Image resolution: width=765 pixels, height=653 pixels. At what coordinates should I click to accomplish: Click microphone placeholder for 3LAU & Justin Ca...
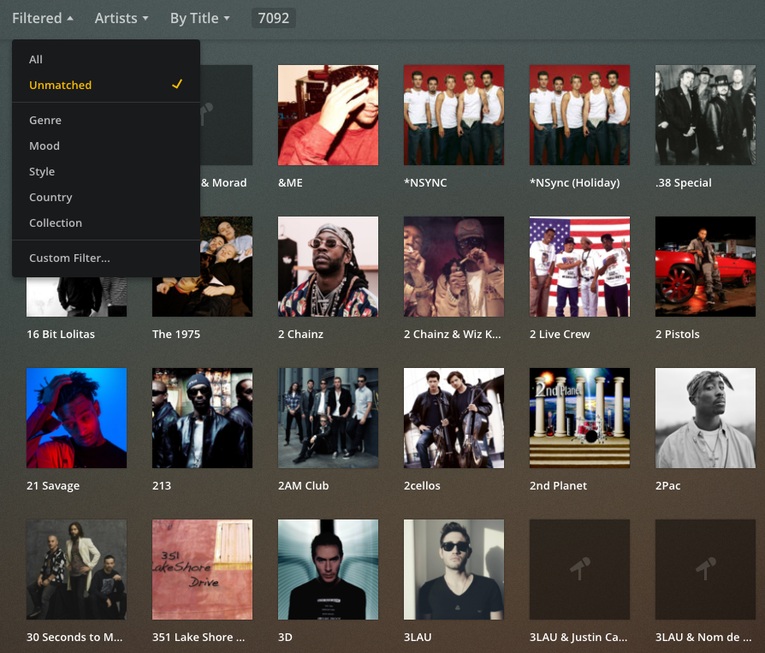tap(580, 570)
